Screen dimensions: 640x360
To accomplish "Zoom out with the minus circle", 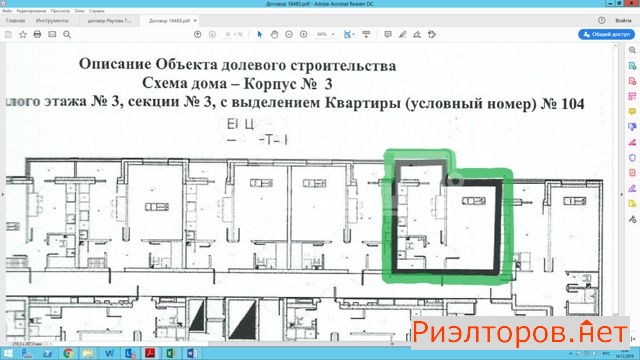I will click(289, 35).
